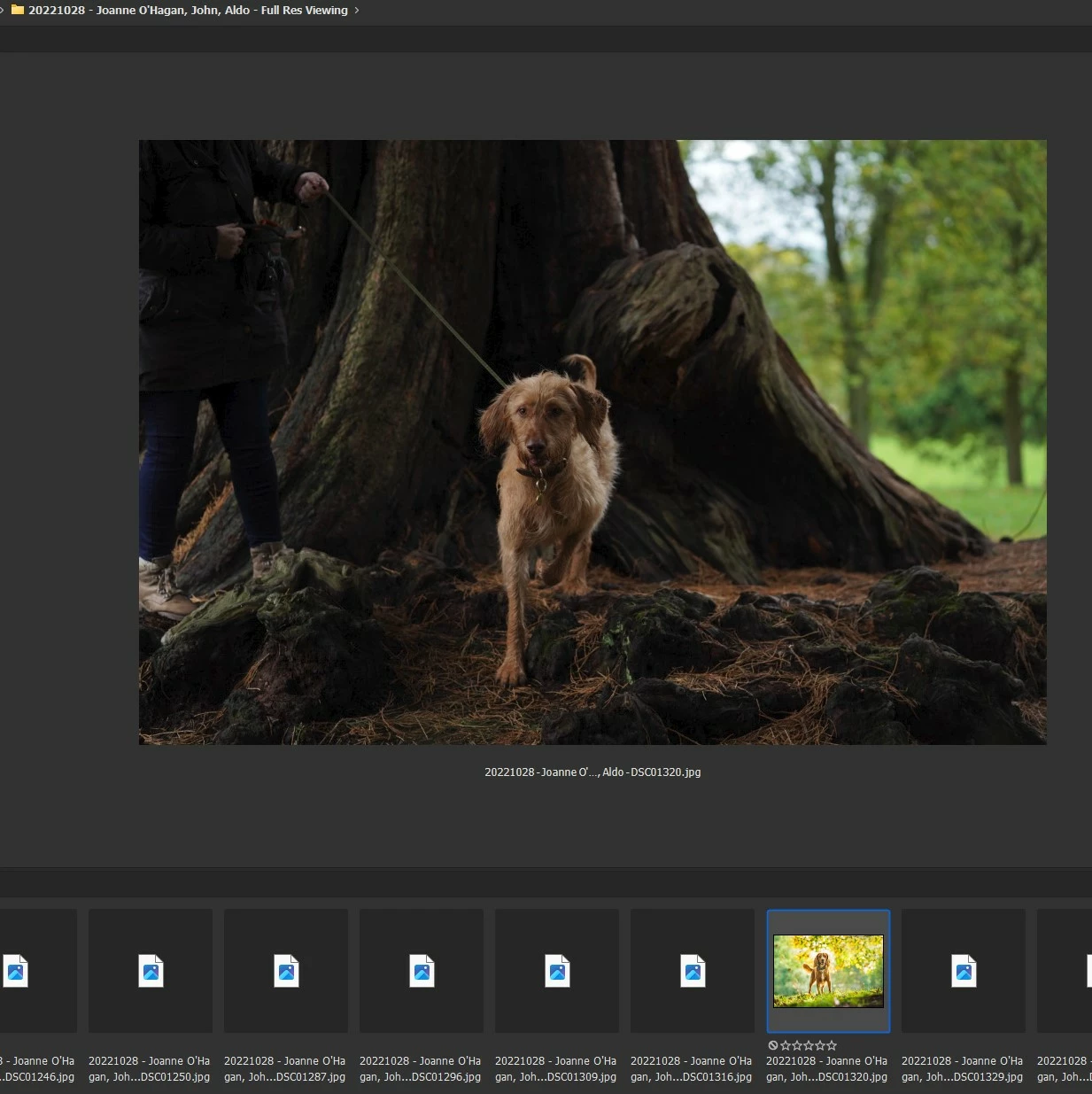1092x1094 pixels.
Task: Click the large dog preview image
Action: pos(592,442)
